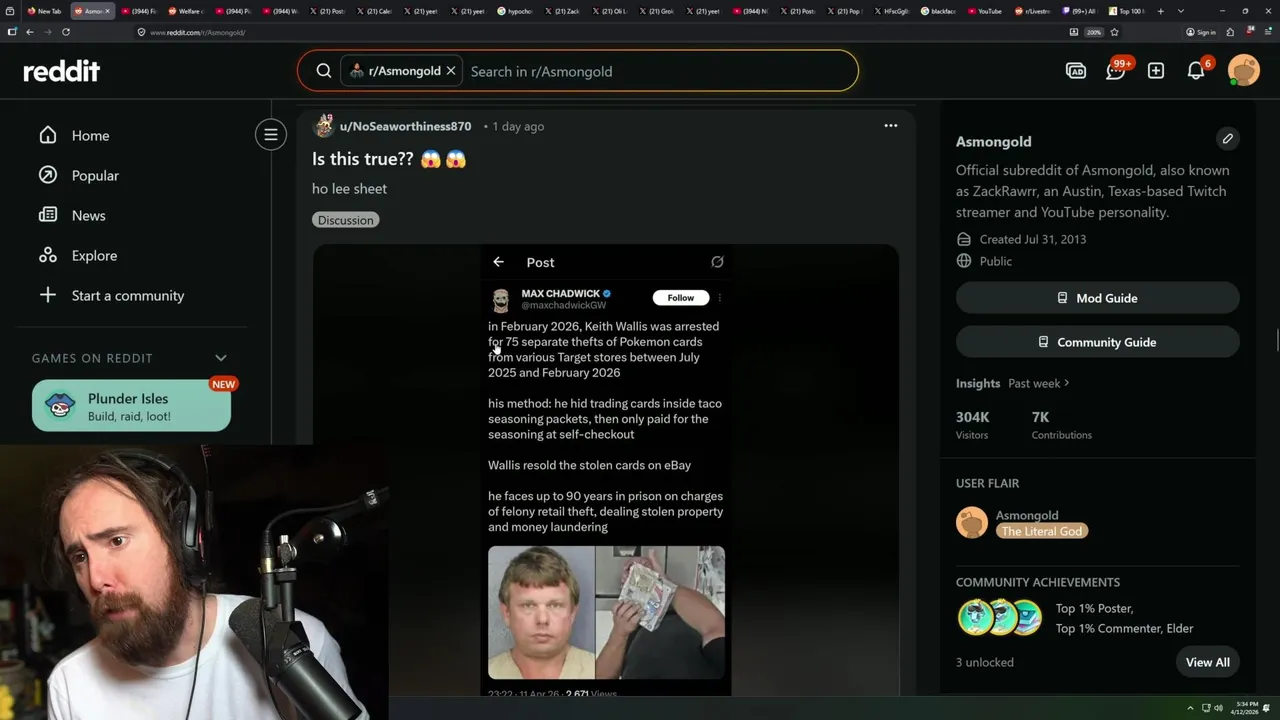Image resolution: width=1280 pixels, height=720 pixels.
Task: Open u/NoSeaworthiness870 profile
Action: pos(405,126)
